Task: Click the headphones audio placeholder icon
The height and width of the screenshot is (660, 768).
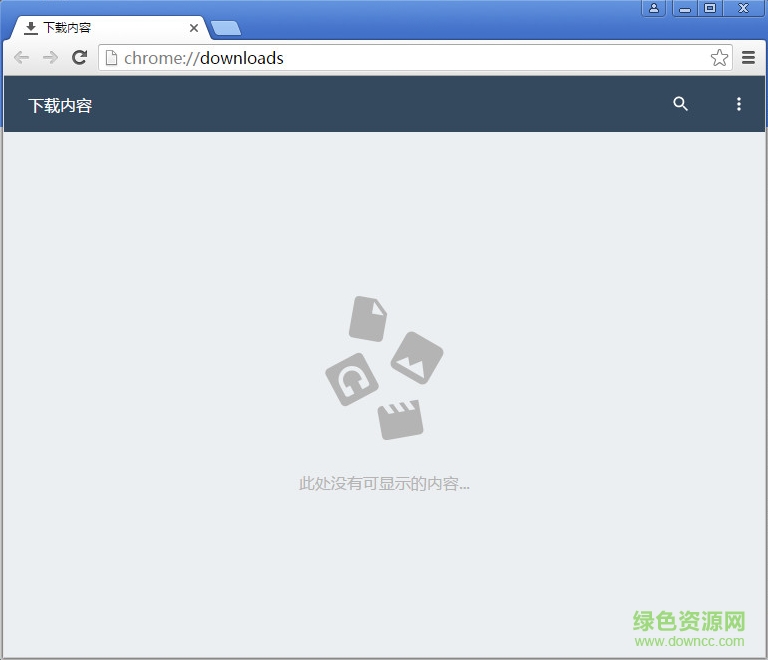Action: 352,380
